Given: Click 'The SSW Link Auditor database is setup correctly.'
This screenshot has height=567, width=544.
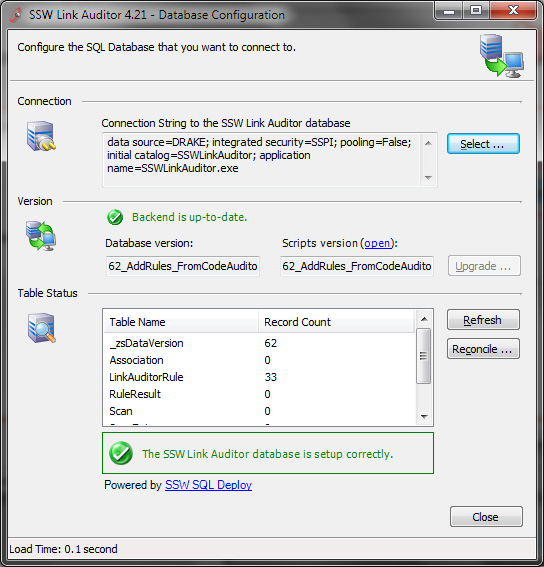Looking at the screenshot, I should [268, 453].
